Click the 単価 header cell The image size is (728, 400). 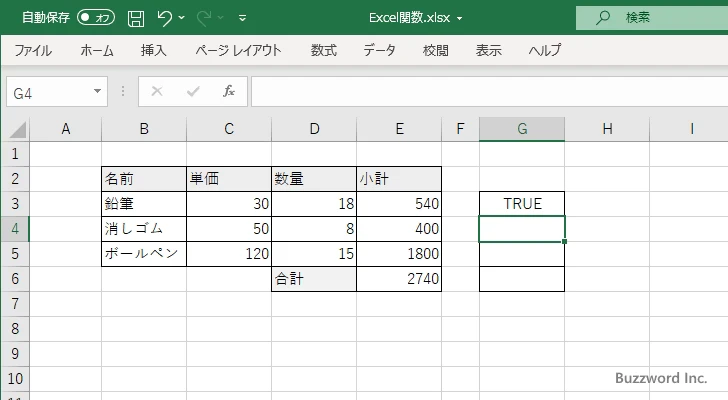tap(229, 179)
